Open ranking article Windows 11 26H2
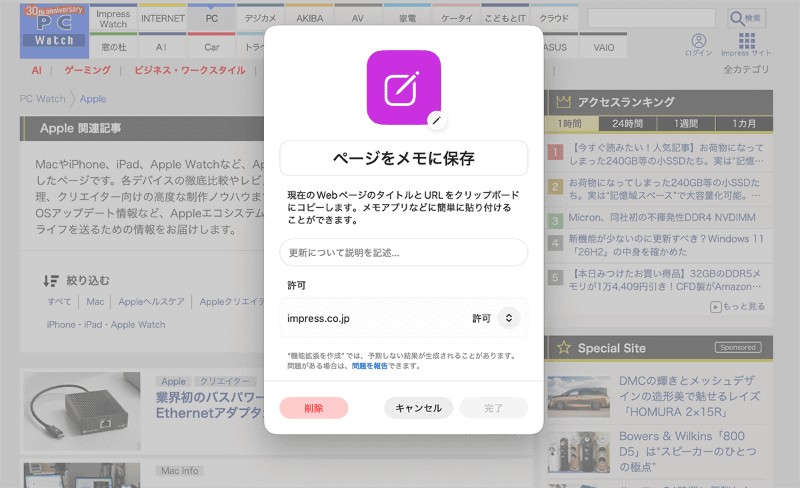Screen dimensions: 800x488 666,245
